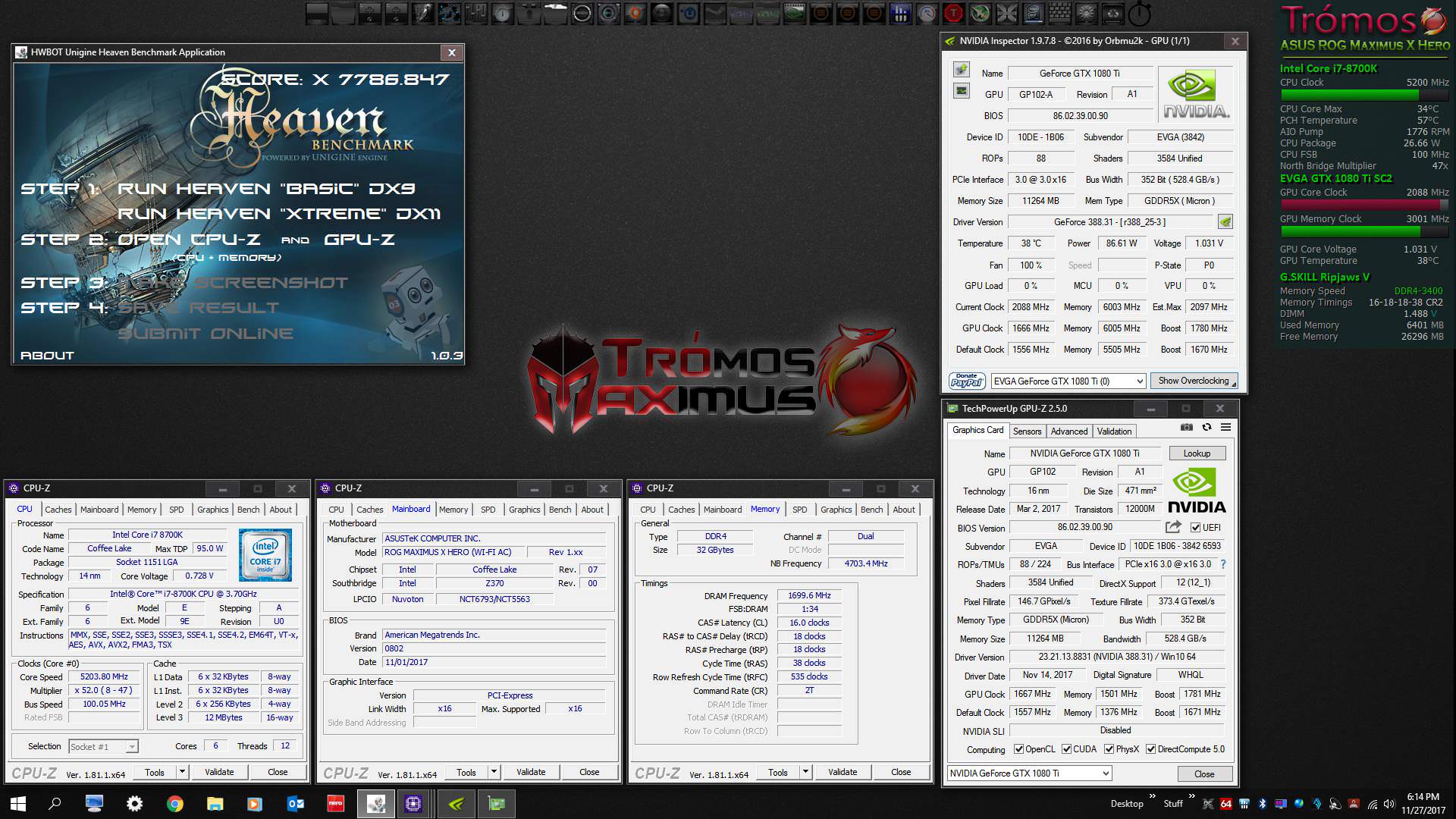Click OPEN CPU-Z in Heaven window
The width and height of the screenshot is (1456, 819).
tap(190, 240)
